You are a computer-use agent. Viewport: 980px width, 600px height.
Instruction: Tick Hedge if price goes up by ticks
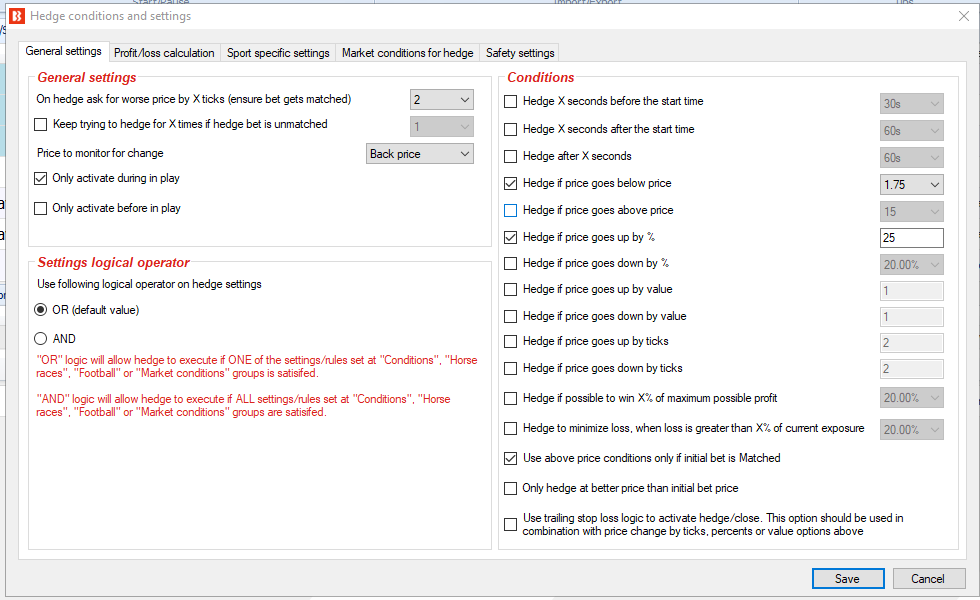pos(511,341)
